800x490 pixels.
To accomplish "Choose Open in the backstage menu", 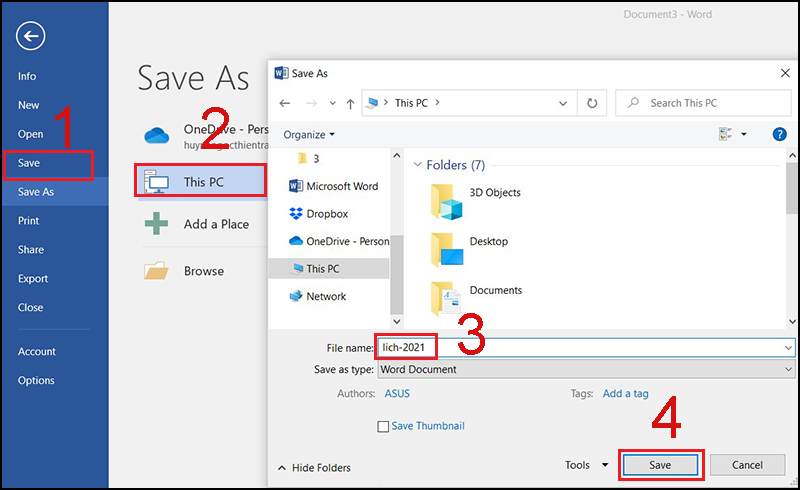I will [31, 134].
